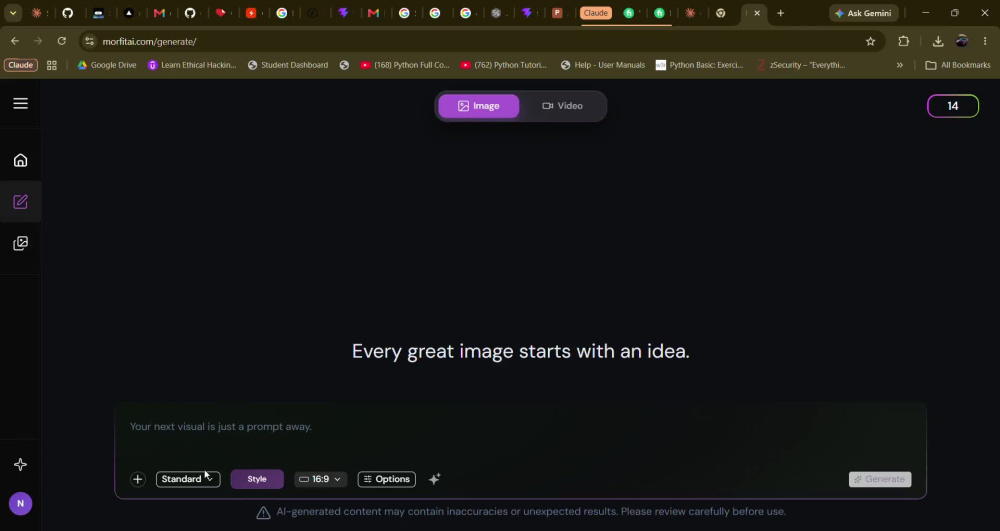The height and width of the screenshot is (531, 1000).
Task: Open Google Drive bookmark
Action: point(107,65)
